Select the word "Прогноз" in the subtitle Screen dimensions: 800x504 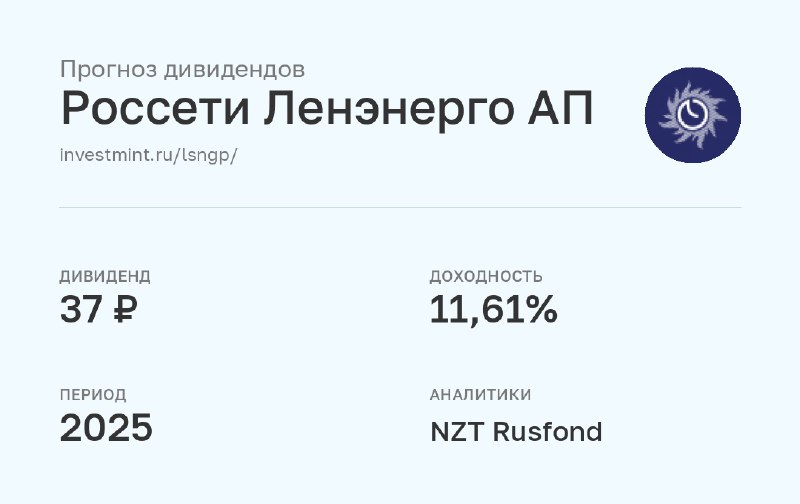(x=105, y=69)
